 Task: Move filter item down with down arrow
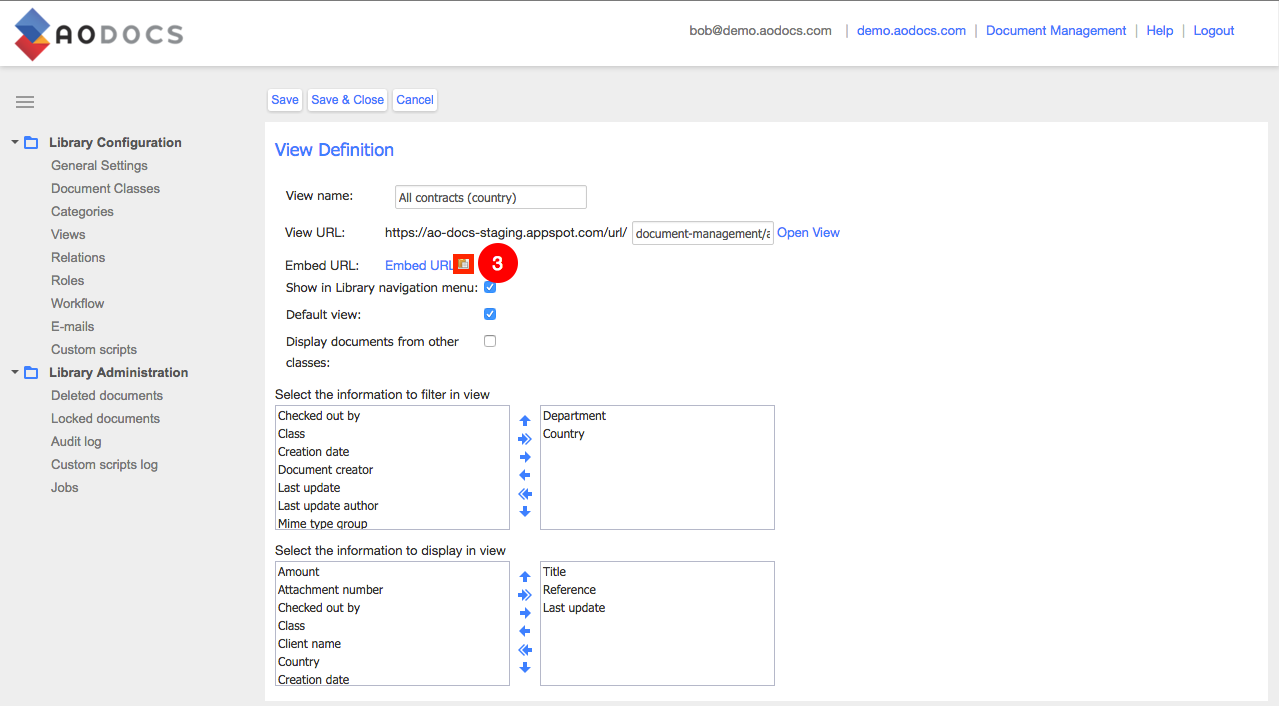525,511
